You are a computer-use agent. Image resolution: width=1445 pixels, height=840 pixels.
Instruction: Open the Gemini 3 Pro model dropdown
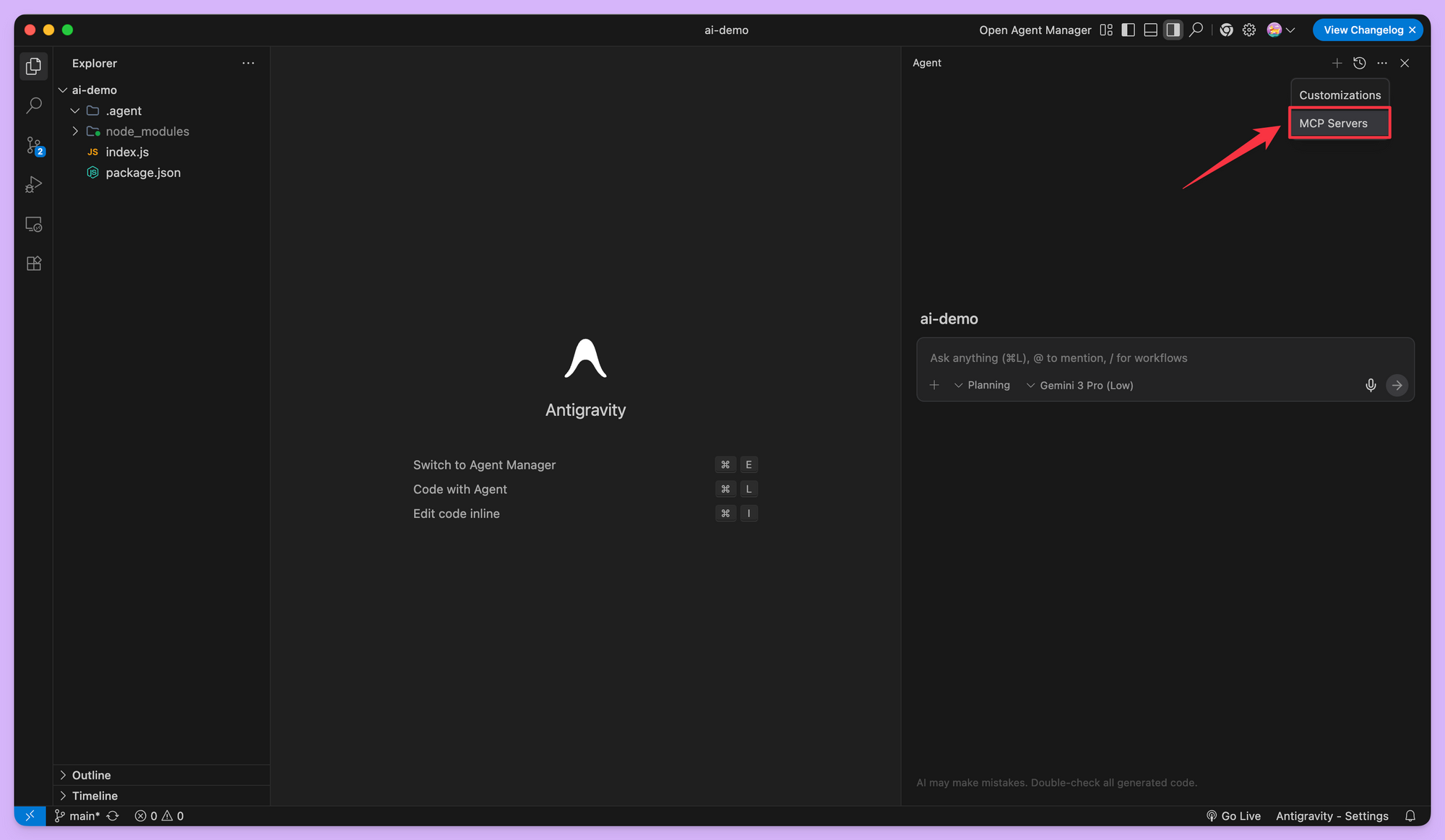1079,385
